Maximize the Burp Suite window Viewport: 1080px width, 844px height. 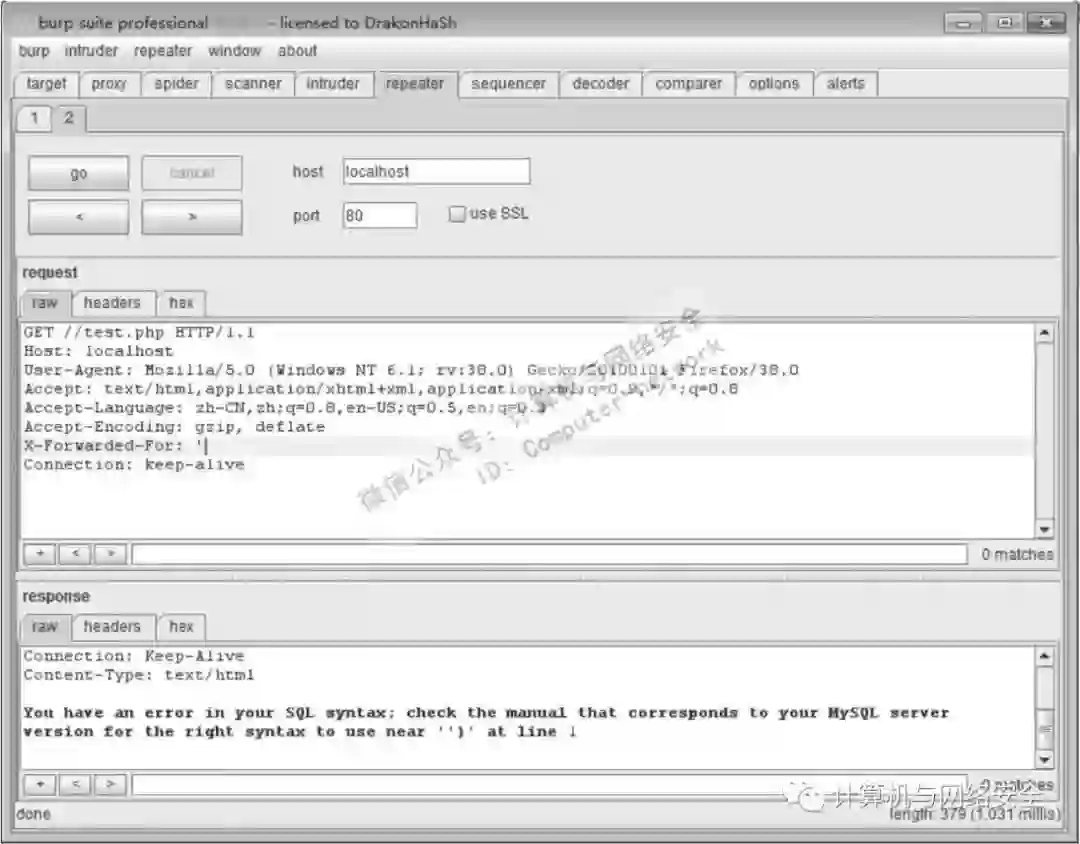(x=1005, y=23)
